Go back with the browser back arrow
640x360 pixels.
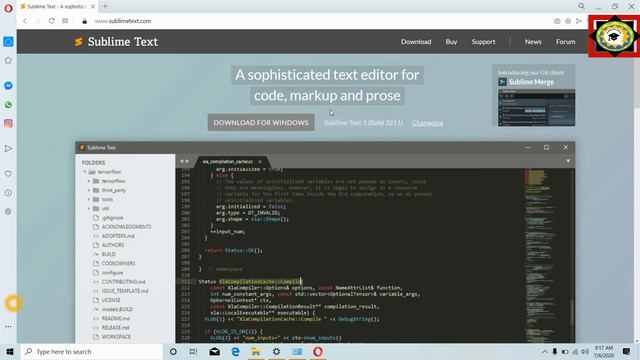tap(25, 21)
